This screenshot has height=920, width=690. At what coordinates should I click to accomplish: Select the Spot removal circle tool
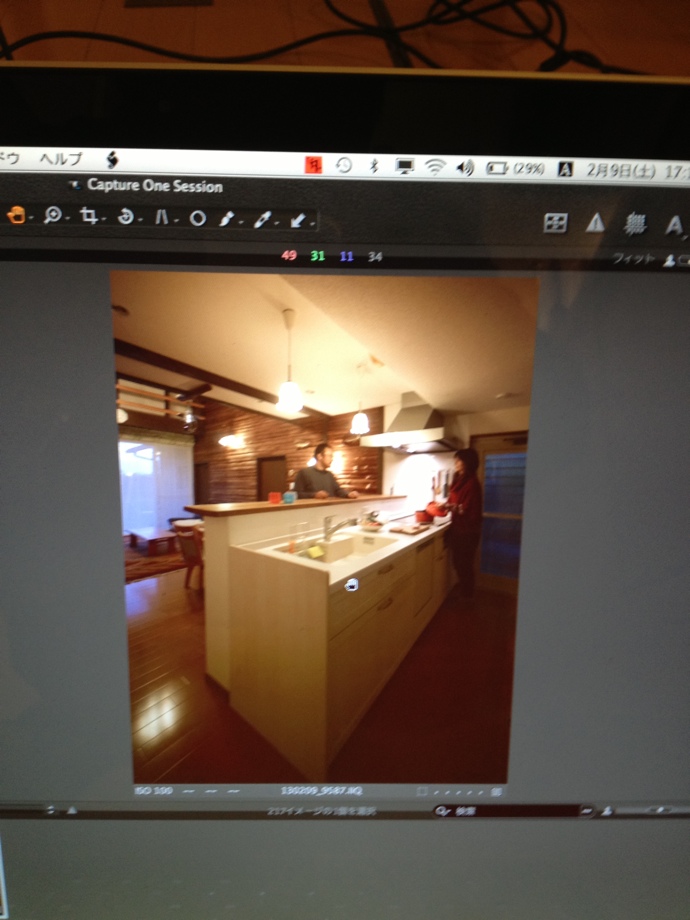click(x=198, y=219)
